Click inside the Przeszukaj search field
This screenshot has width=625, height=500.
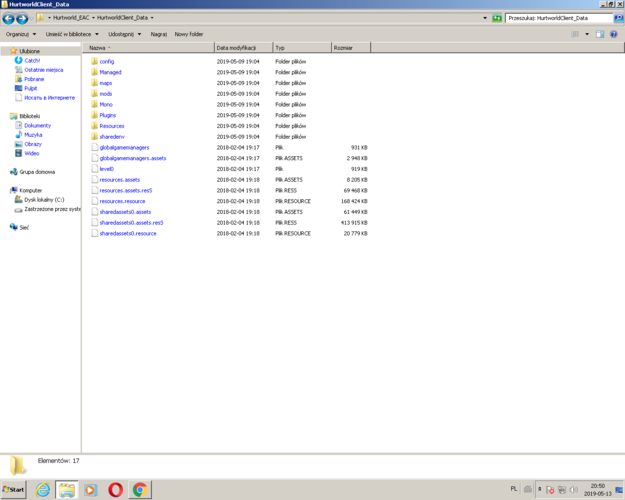[559, 18]
